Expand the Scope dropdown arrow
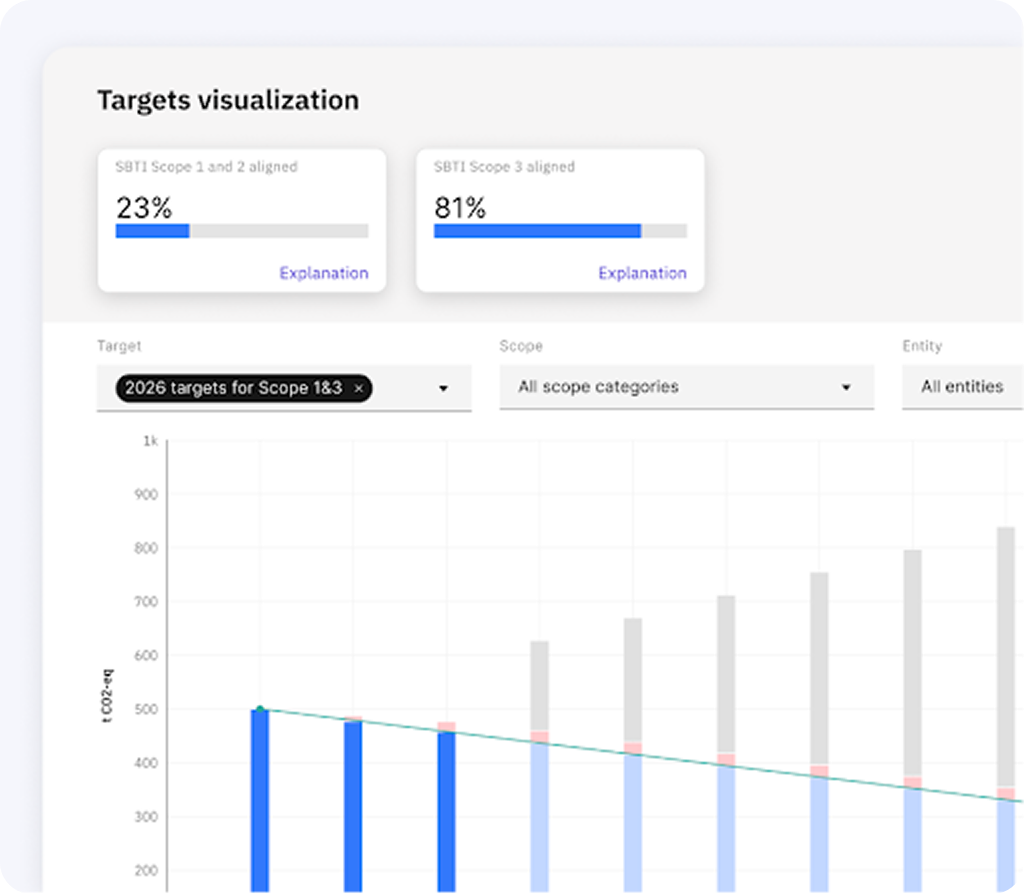 pyautogui.click(x=846, y=388)
